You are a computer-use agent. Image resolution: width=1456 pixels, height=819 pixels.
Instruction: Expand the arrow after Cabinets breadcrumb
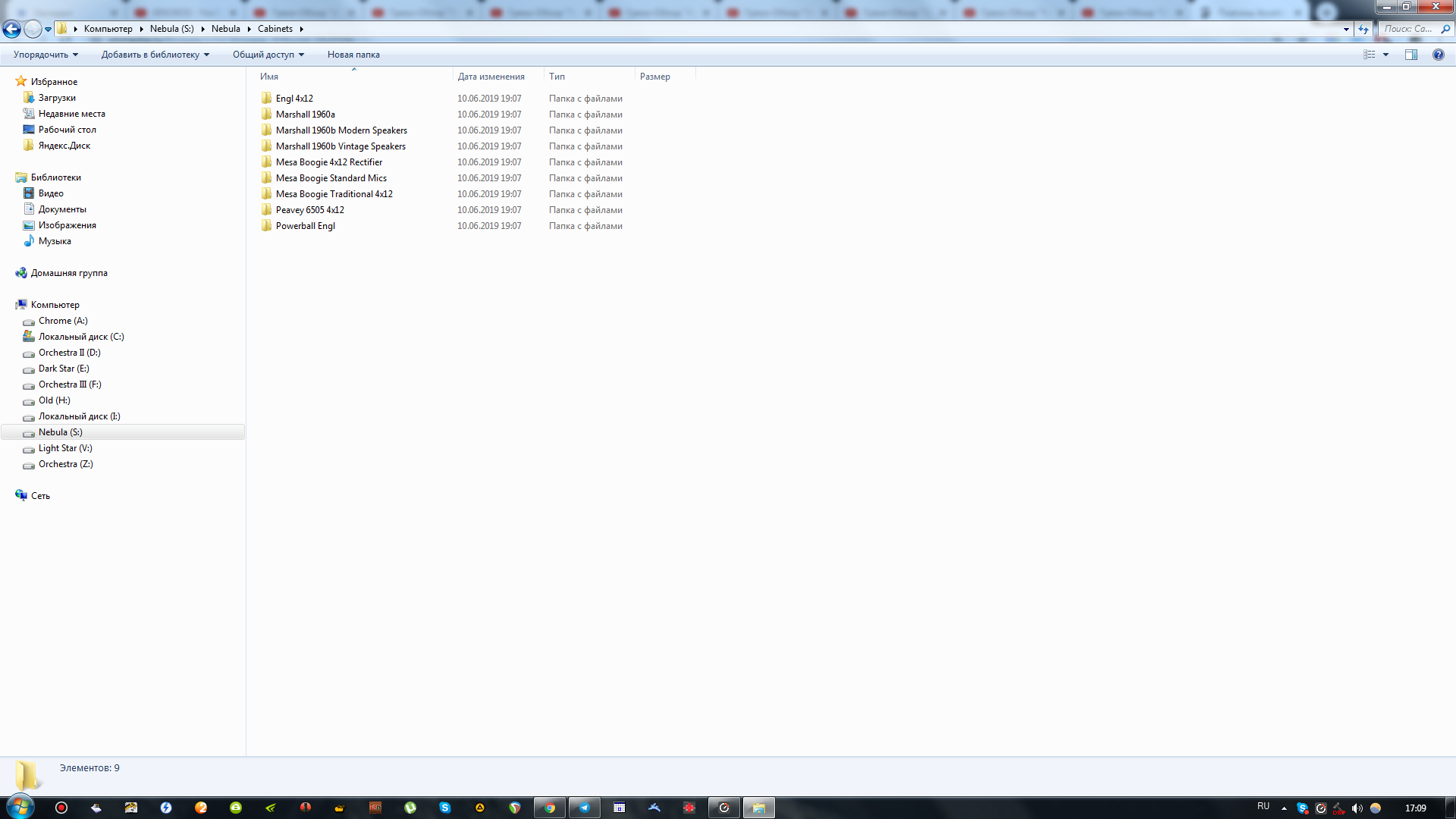301,29
